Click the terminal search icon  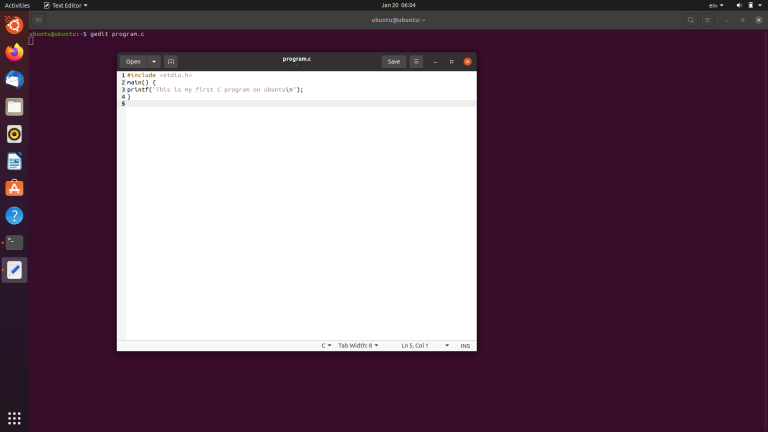click(x=691, y=20)
